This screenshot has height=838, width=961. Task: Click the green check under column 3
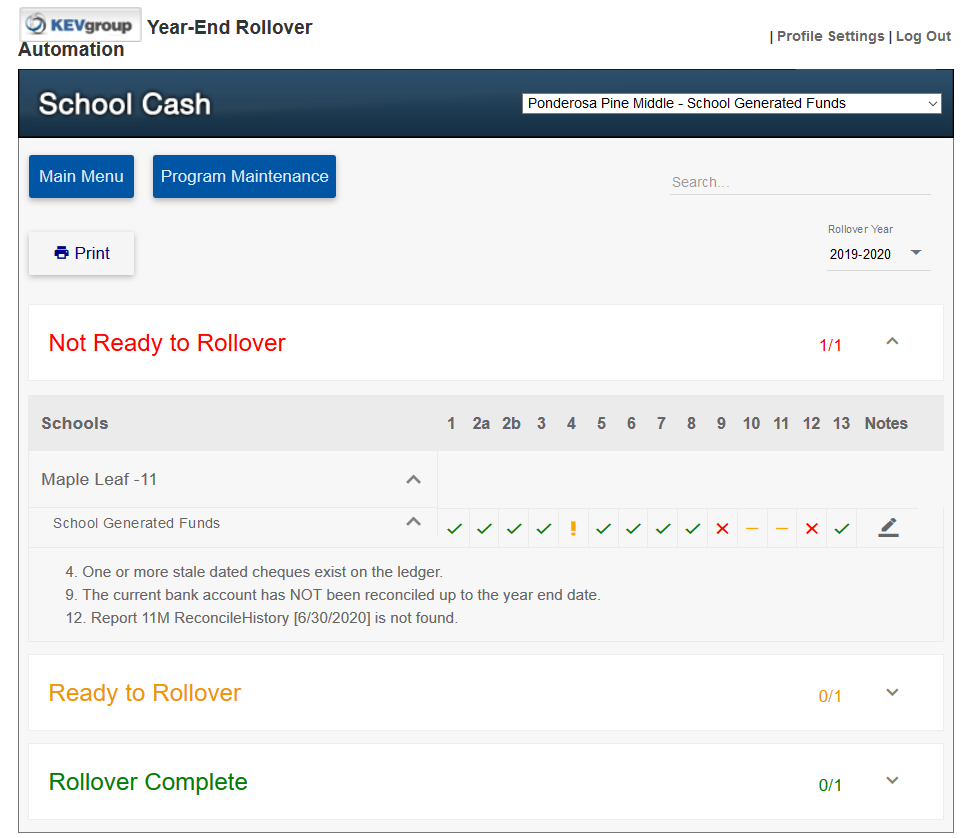pos(544,528)
